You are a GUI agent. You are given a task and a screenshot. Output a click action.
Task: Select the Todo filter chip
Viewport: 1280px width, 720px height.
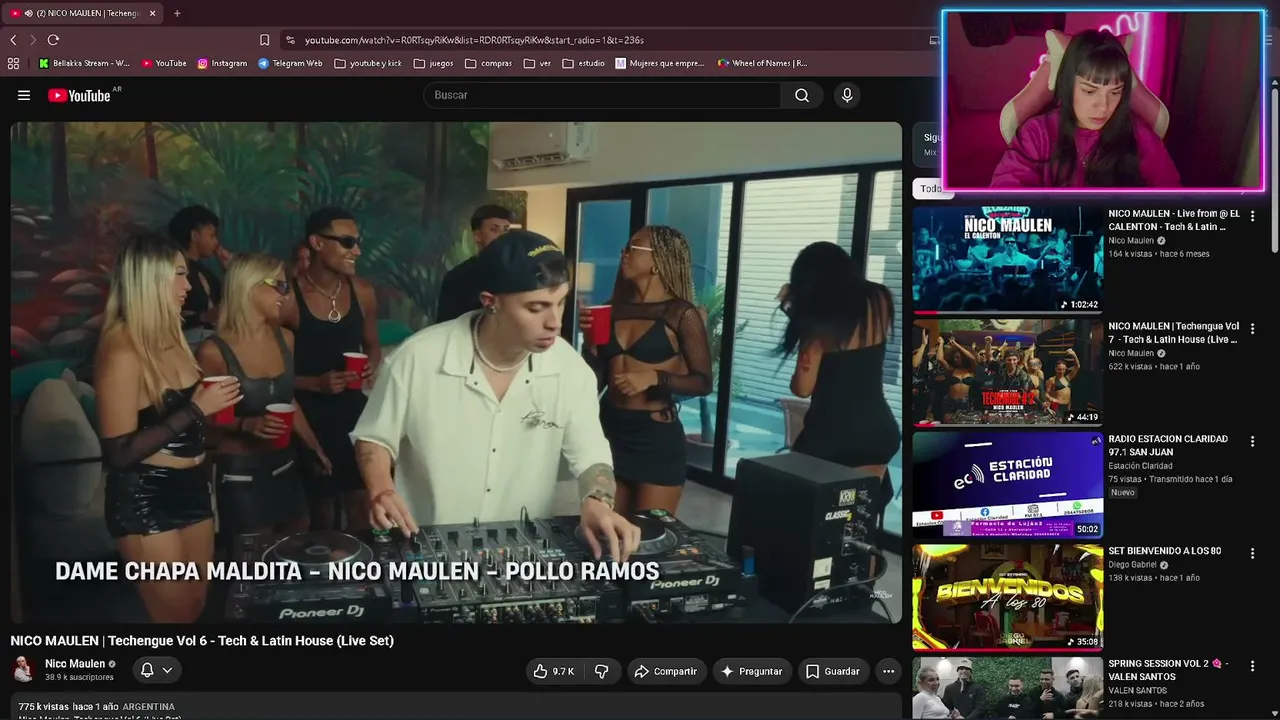[x=930, y=188]
